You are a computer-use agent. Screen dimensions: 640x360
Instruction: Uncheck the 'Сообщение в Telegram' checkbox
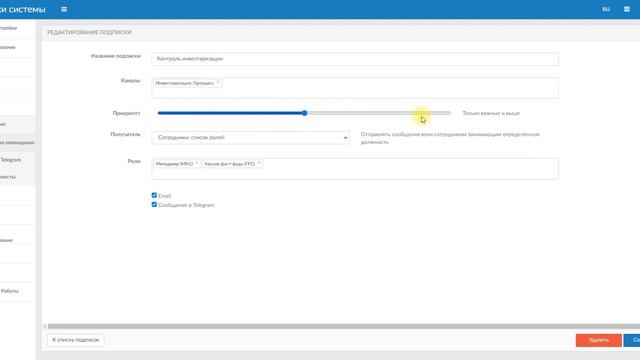(154, 205)
